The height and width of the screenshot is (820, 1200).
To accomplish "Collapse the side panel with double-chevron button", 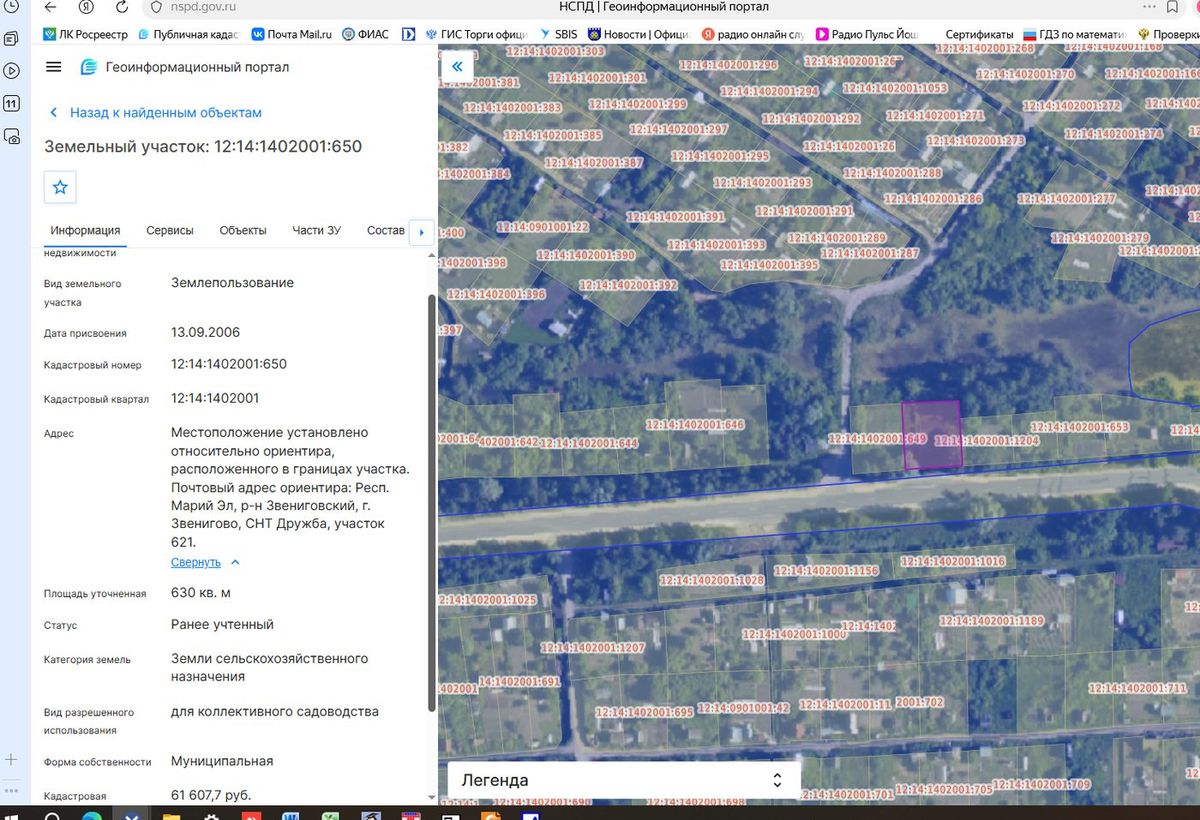I will (x=457, y=66).
